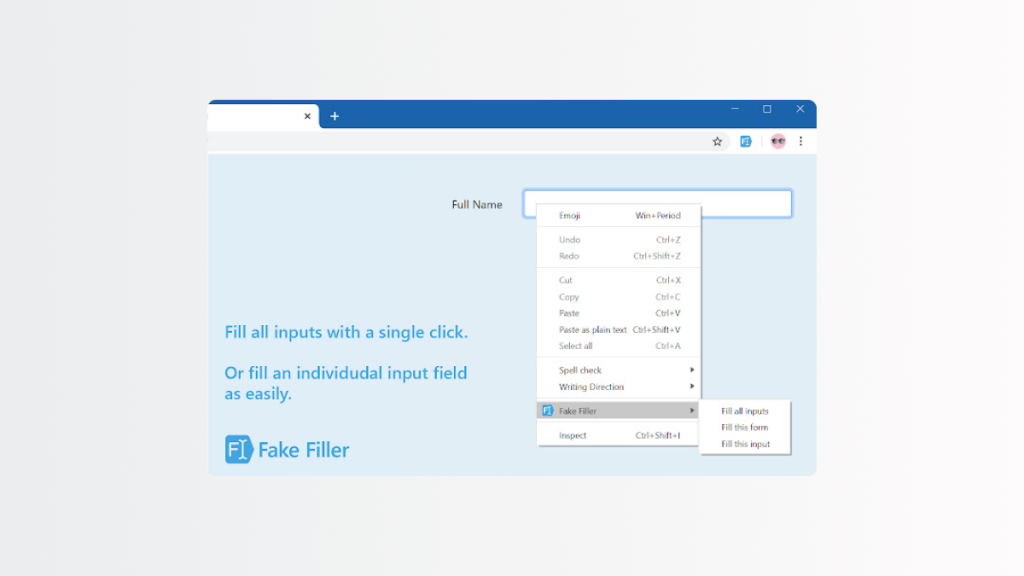Click the Fake Filler logo icon
This screenshot has width=1024, height=576.
[x=238, y=449]
